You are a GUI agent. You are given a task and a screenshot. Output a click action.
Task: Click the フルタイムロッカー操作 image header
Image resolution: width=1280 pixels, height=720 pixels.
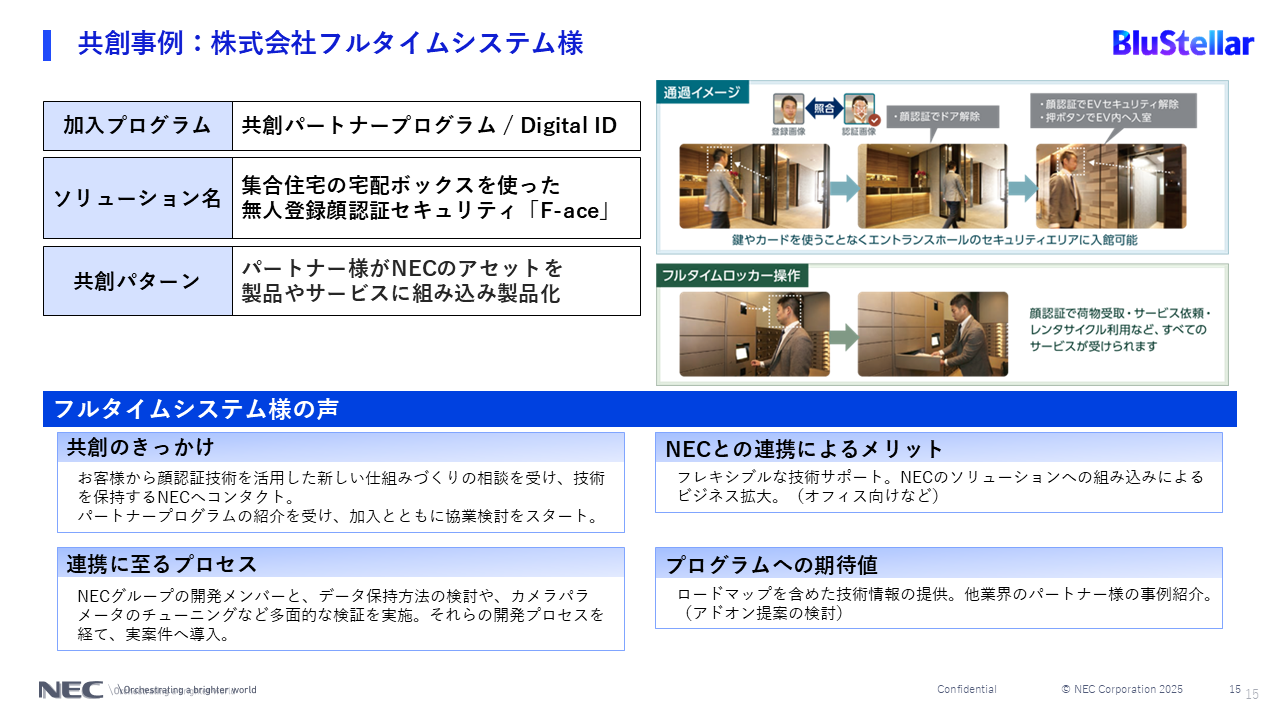(x=734, y=275)
